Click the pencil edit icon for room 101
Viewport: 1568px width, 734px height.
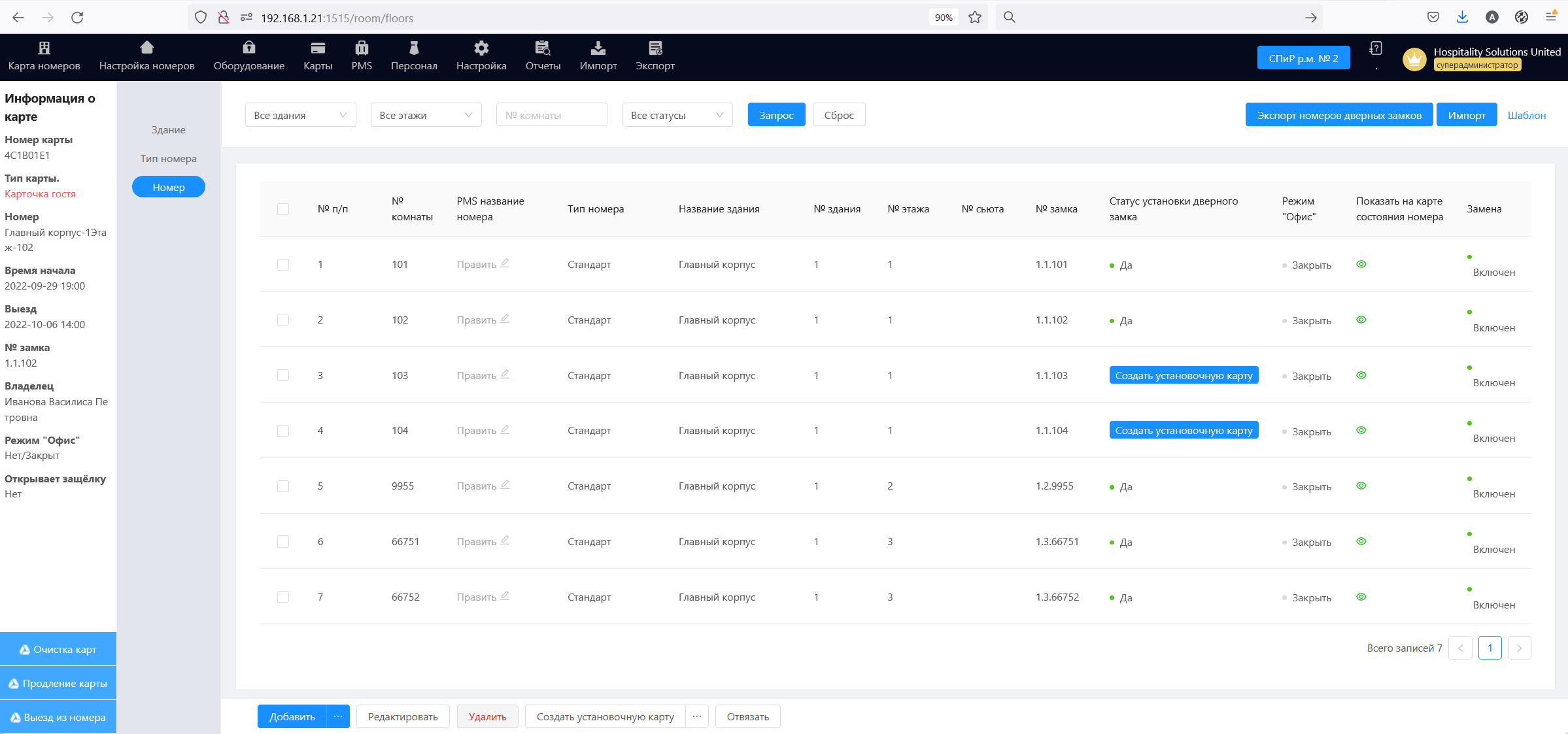click(505, 263)
